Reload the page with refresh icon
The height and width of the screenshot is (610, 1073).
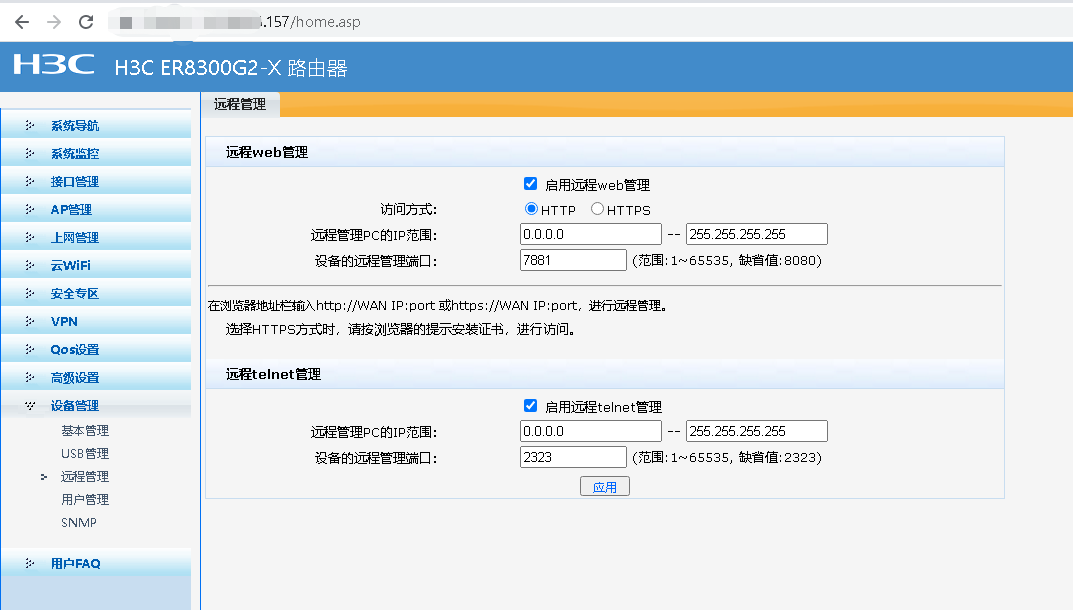click(86, 22)
